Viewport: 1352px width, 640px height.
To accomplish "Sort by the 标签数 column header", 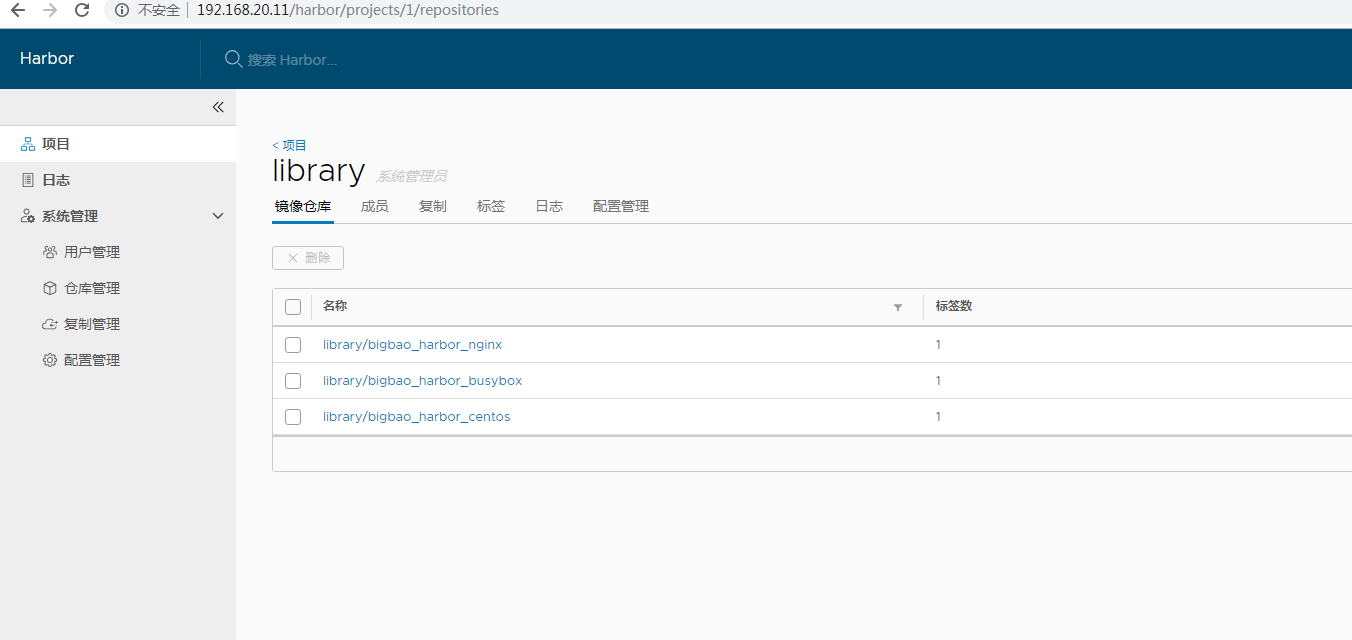I will pos(954,306).
